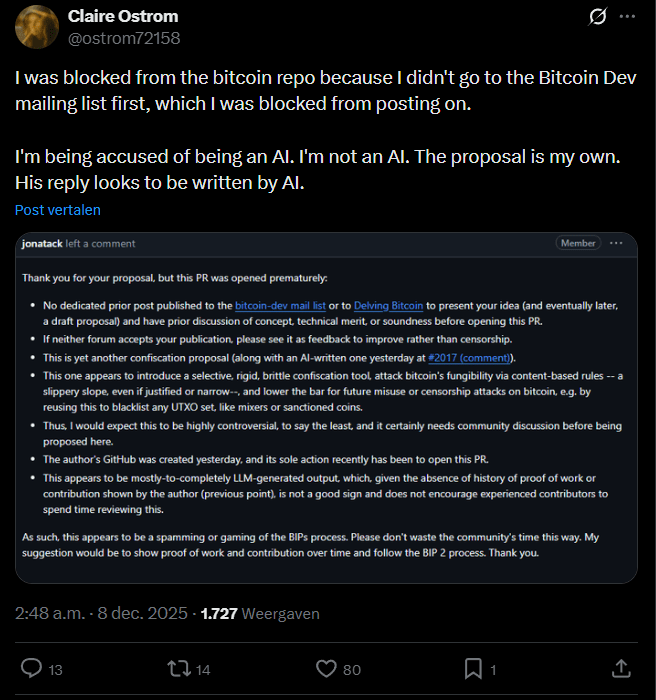Click the Grok icon beside the post header

pyautogui.click(x=598, y=17)
